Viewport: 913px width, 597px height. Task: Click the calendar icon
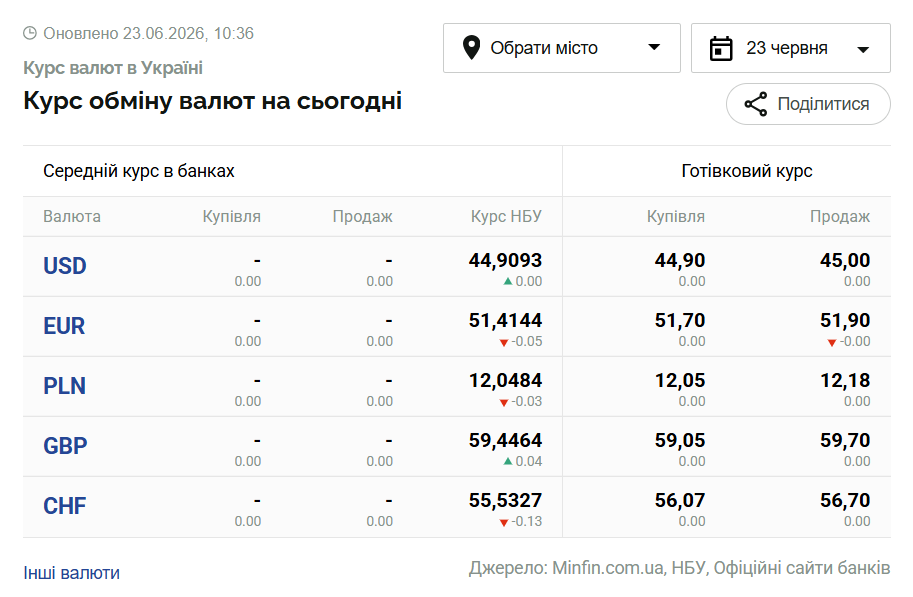(x=721, y=48)
